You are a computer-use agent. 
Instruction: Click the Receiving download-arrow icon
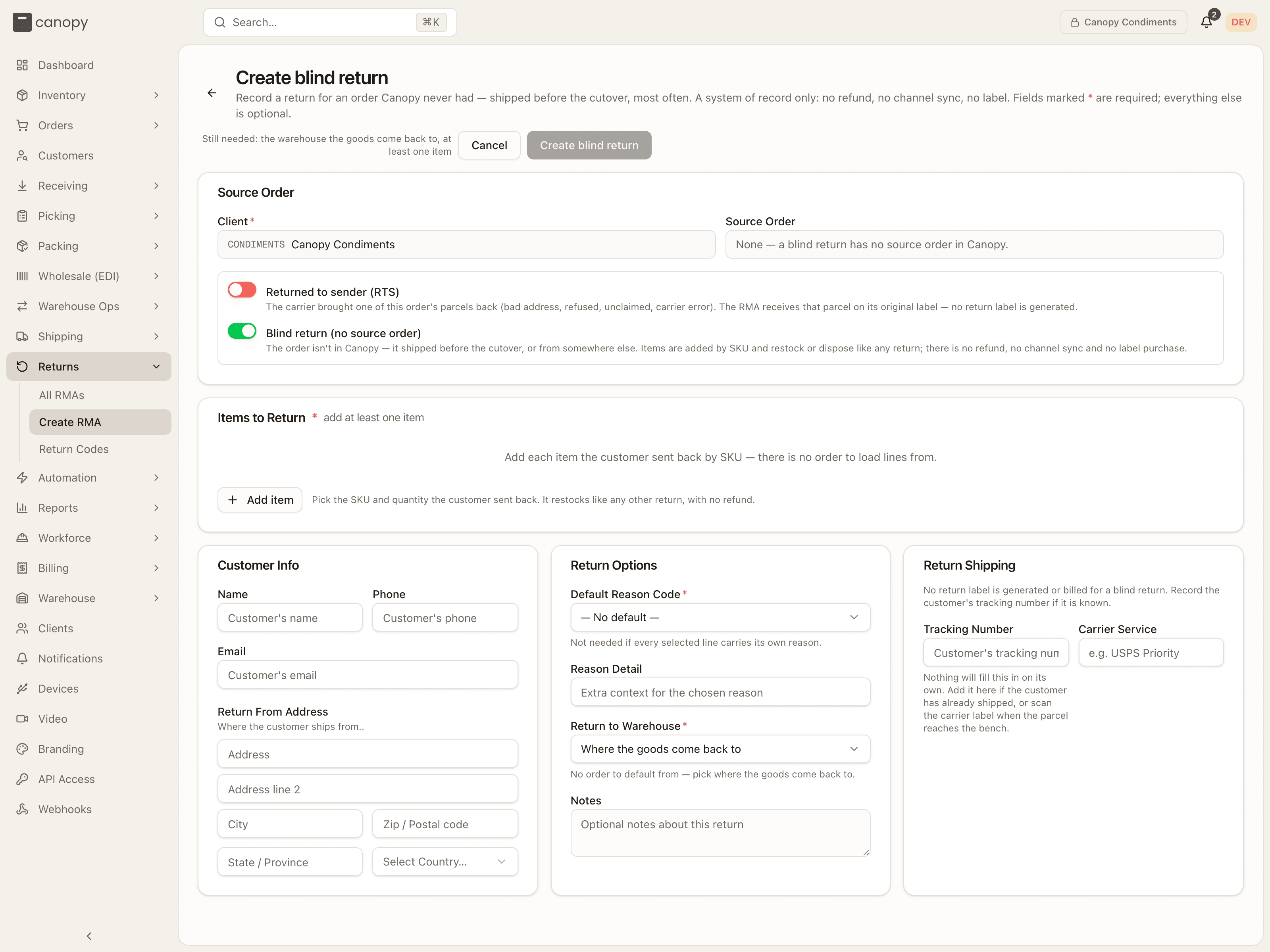click(22, 185)
